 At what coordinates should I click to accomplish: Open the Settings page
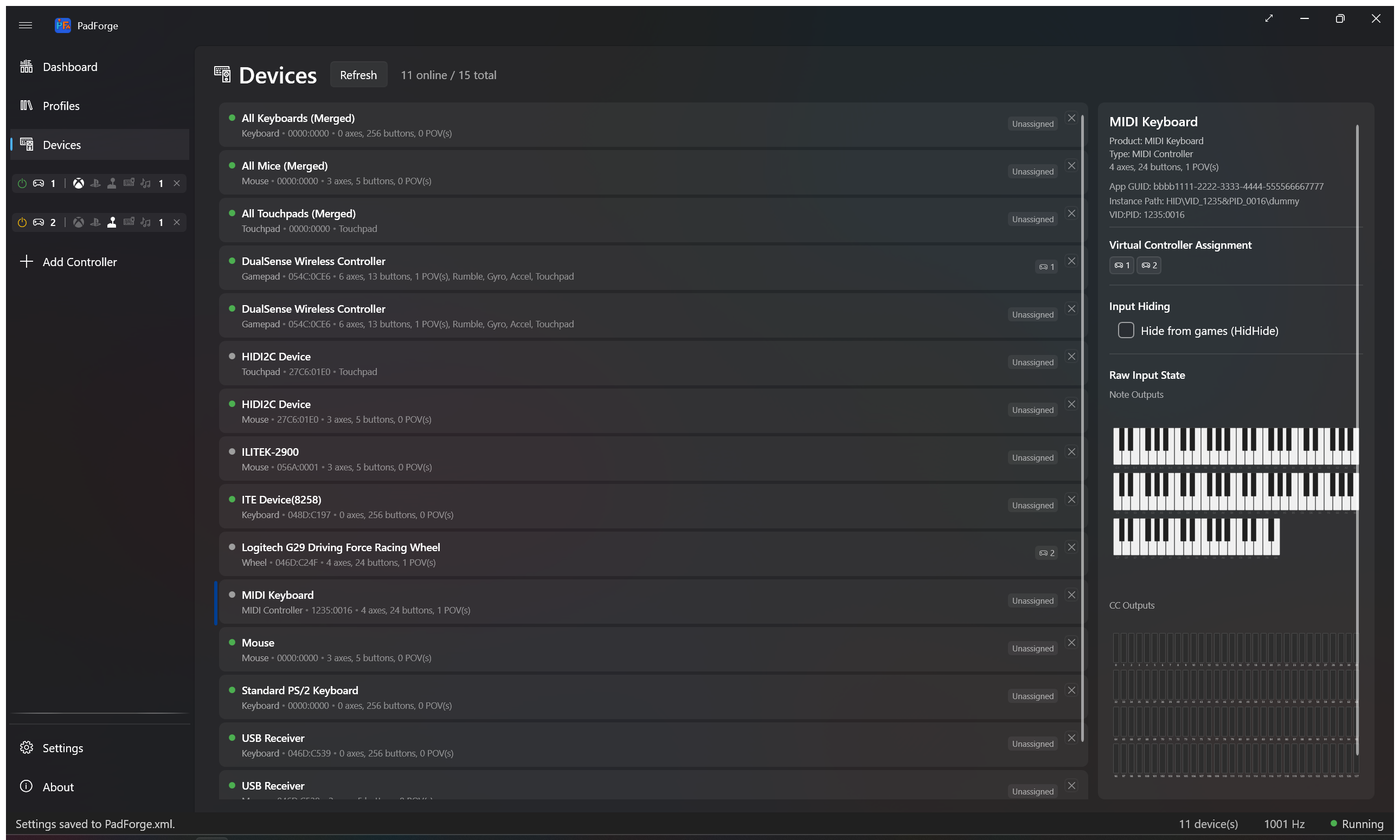click(x=100, y=748)
